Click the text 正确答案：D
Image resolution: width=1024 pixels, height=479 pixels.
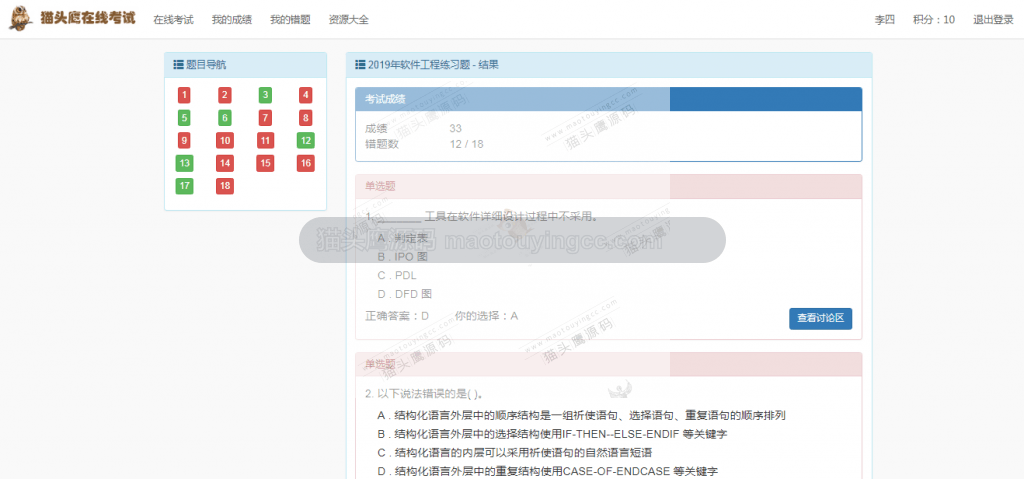click(x=396, y=316)
